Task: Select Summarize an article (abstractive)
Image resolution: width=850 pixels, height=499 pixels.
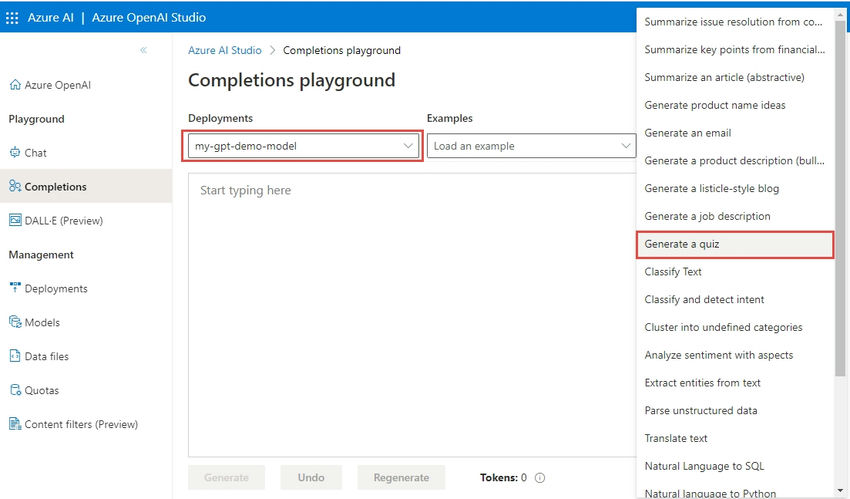Action: [x=735, y=77]
